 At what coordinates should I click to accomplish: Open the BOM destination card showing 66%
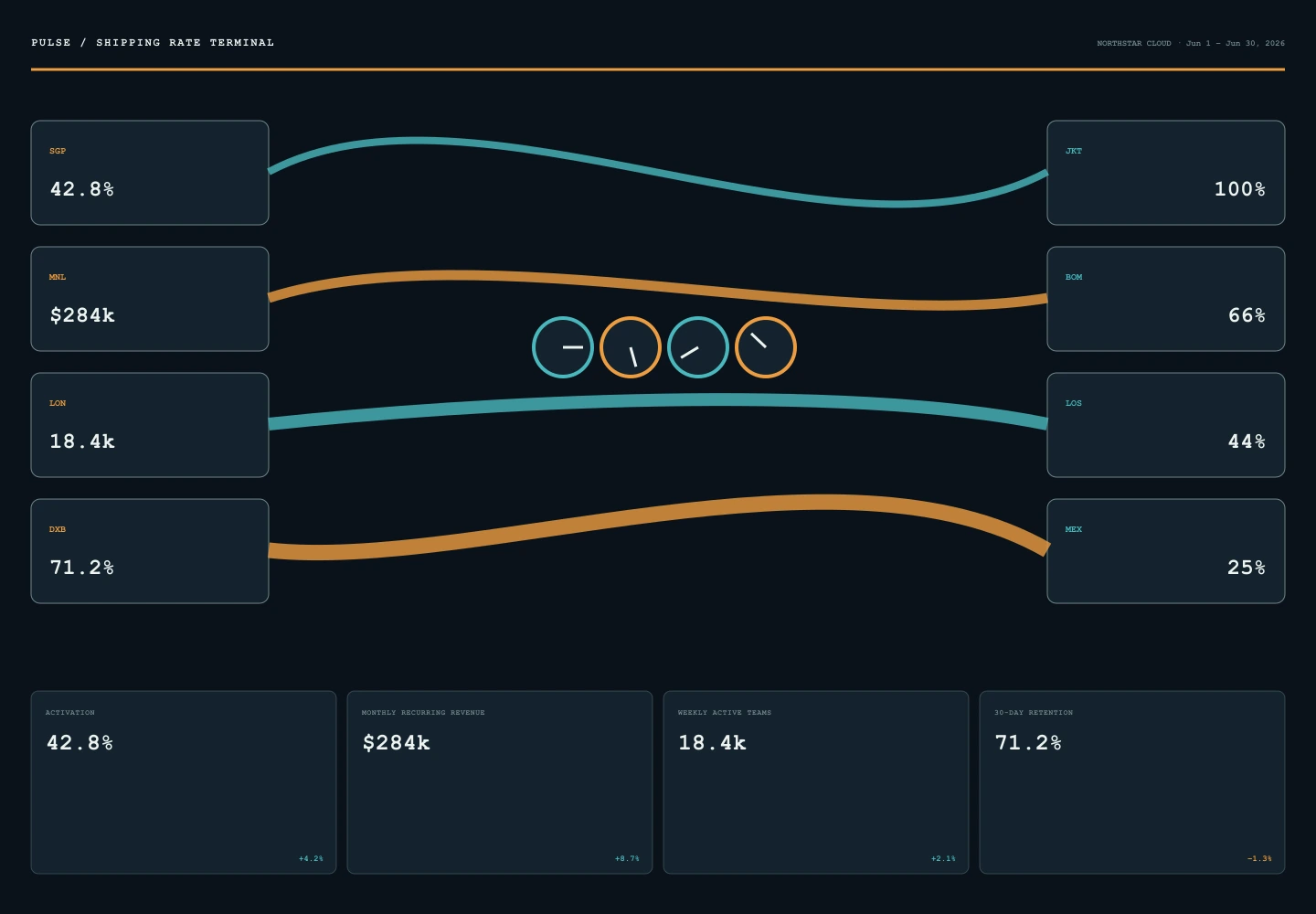[1166, 299]
